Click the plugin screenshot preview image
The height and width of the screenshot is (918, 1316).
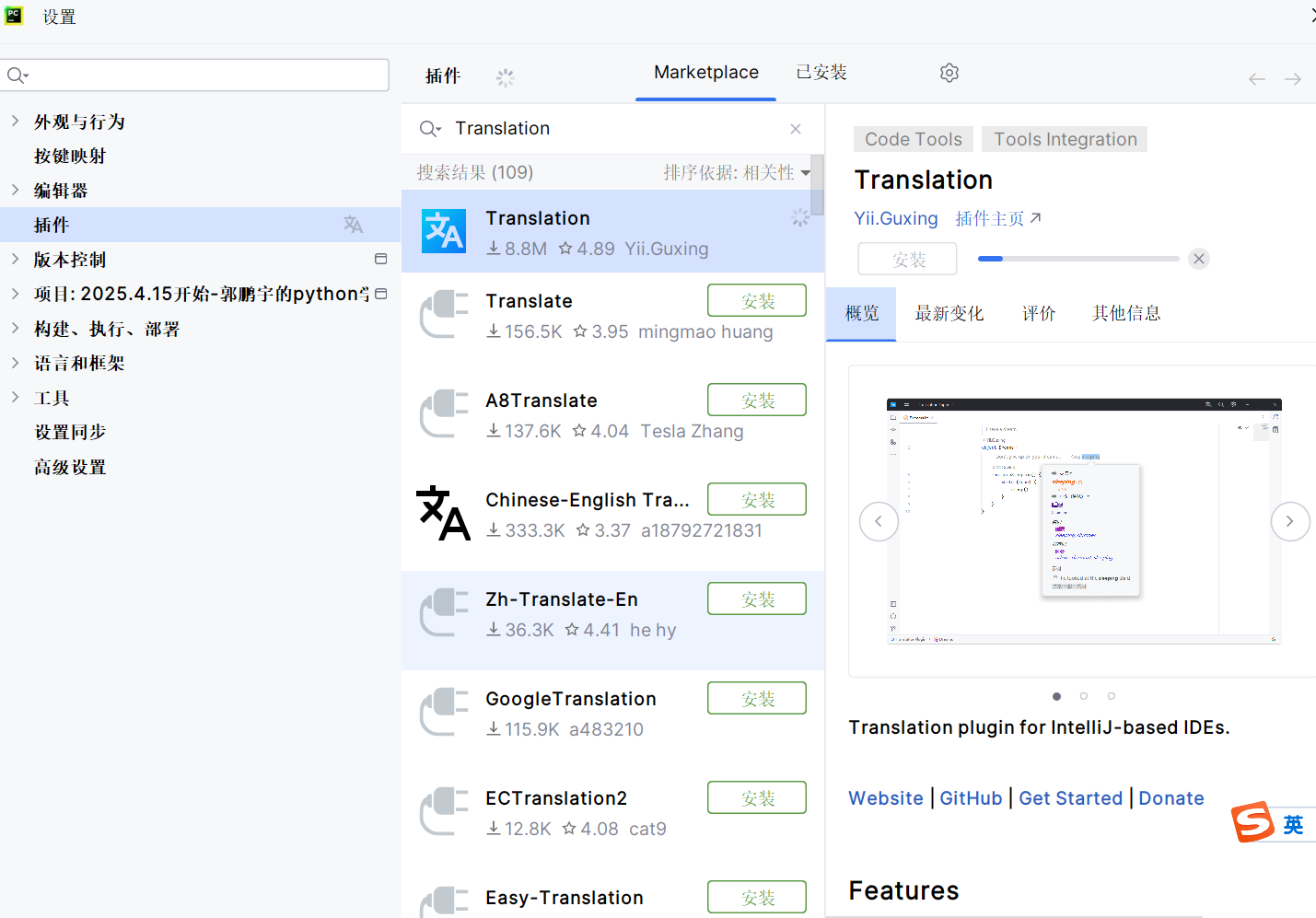click(x=1084, y=521)
